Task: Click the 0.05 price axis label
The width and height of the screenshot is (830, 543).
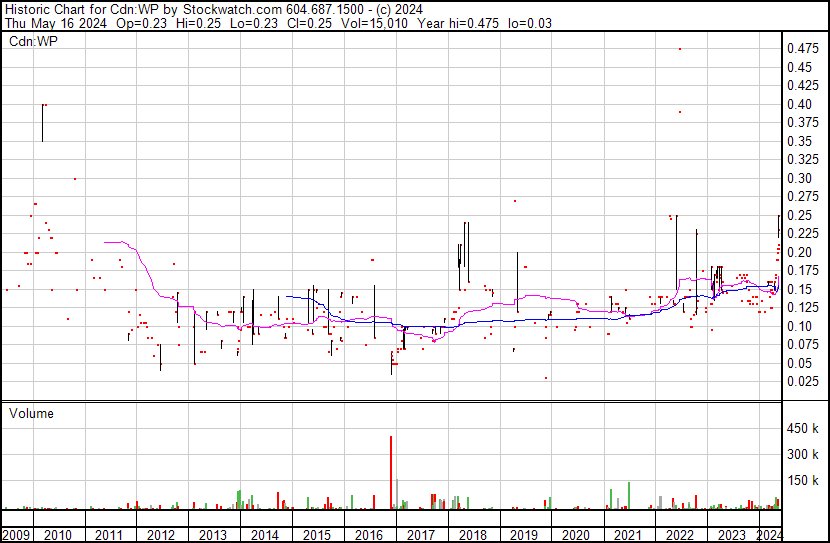Action: tap(799, 364)
